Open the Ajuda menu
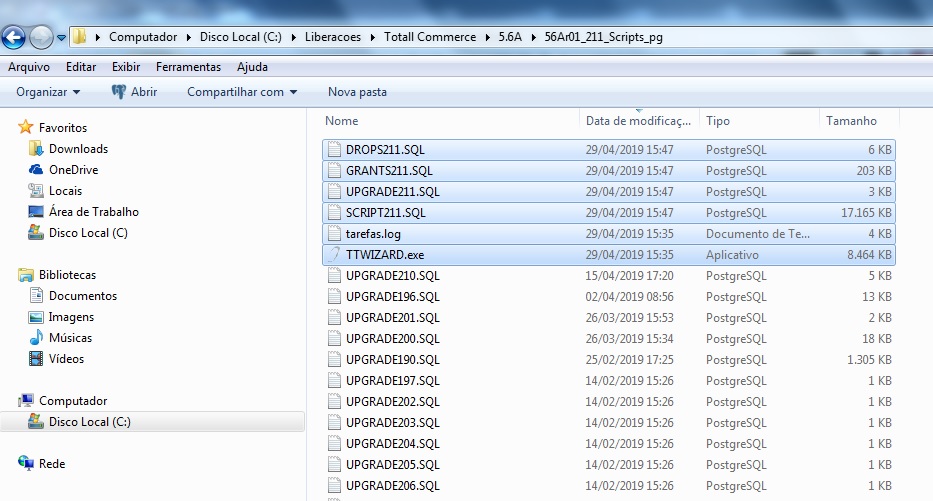 (x=252, y=67)
